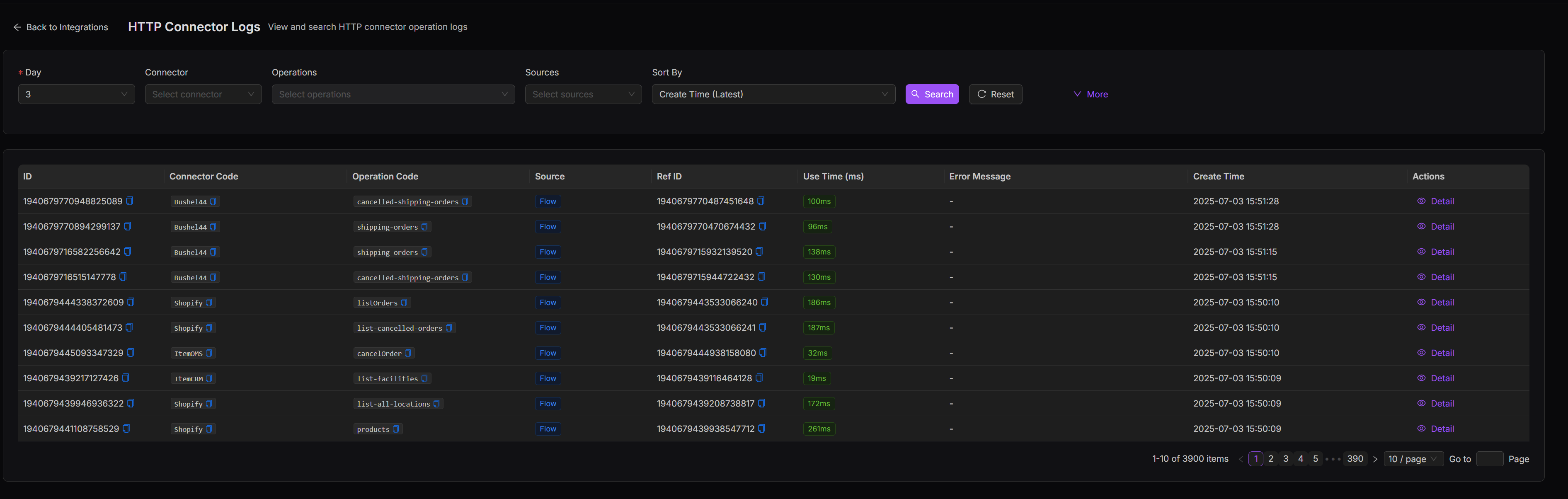Screen dimensions: 1568x499
Task: Click the Go to page input field
Action: point(1490,458)
